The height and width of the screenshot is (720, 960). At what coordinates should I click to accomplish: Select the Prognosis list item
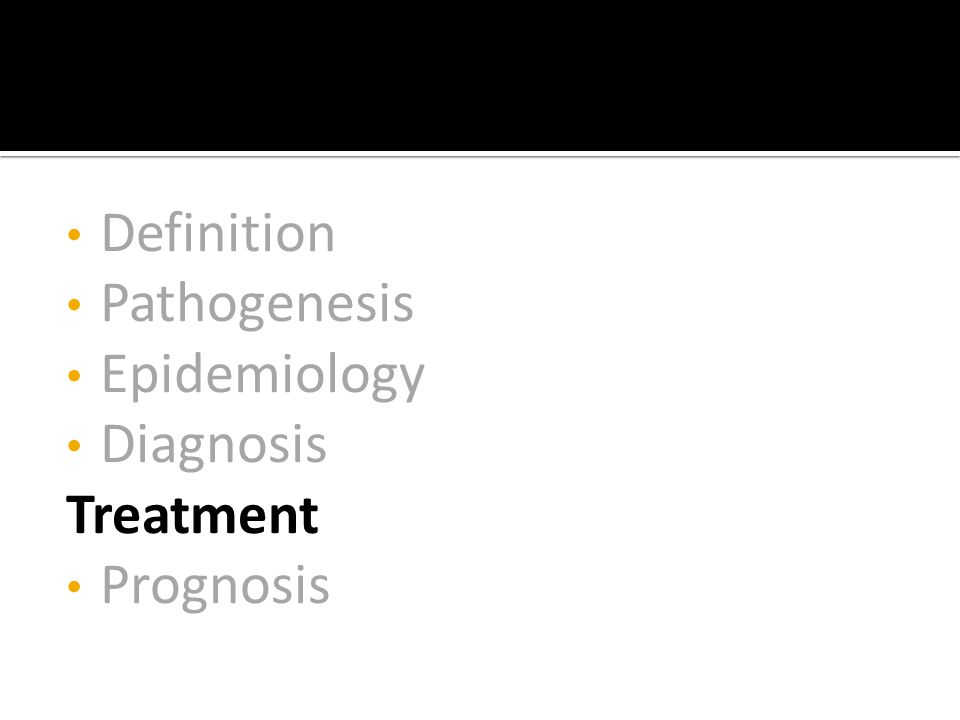coord(216,587)
